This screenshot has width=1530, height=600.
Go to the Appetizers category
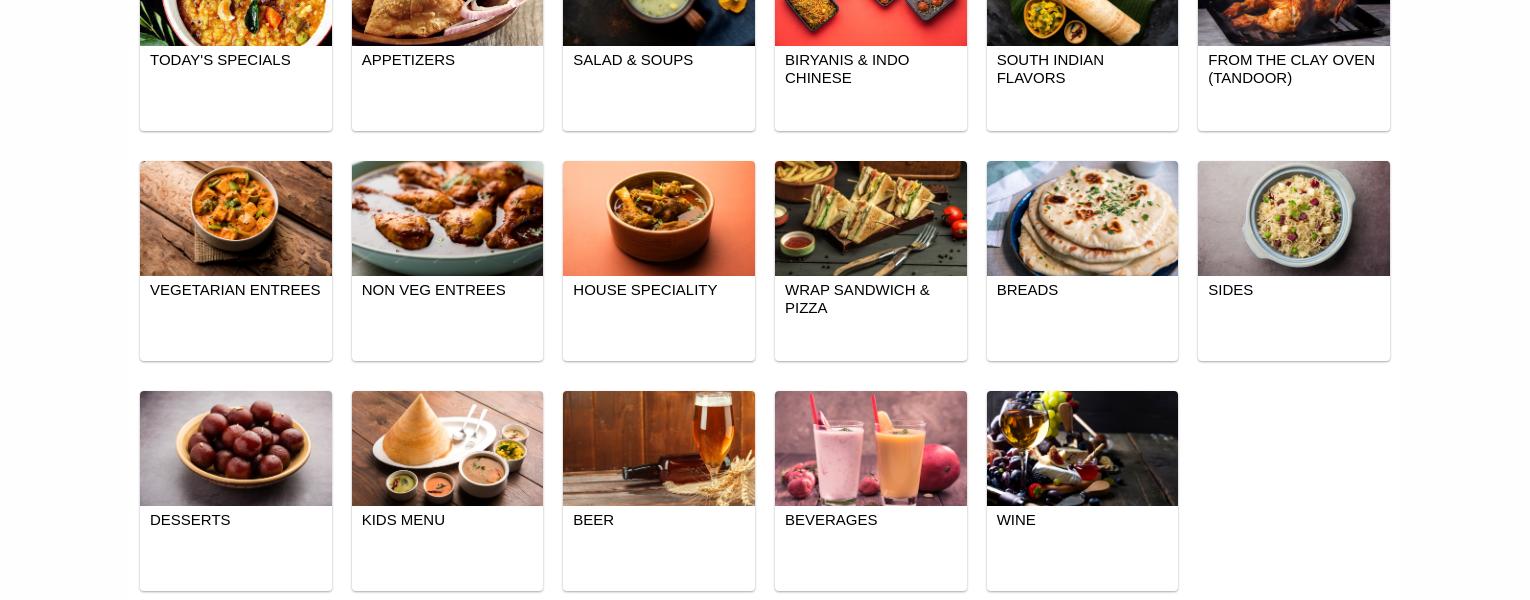408,60
